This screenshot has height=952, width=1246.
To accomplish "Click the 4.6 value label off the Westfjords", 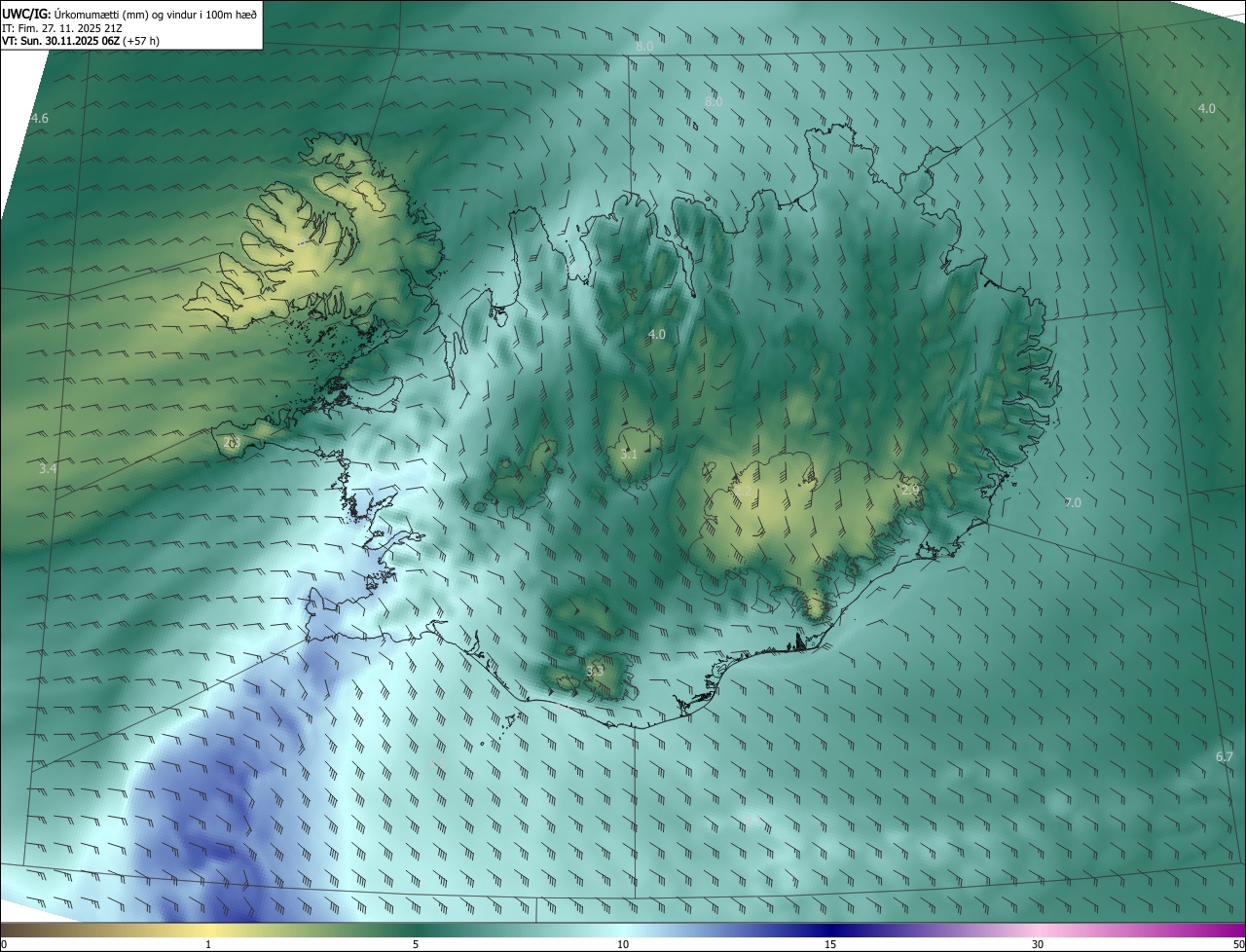I will [x=39, y=119].
